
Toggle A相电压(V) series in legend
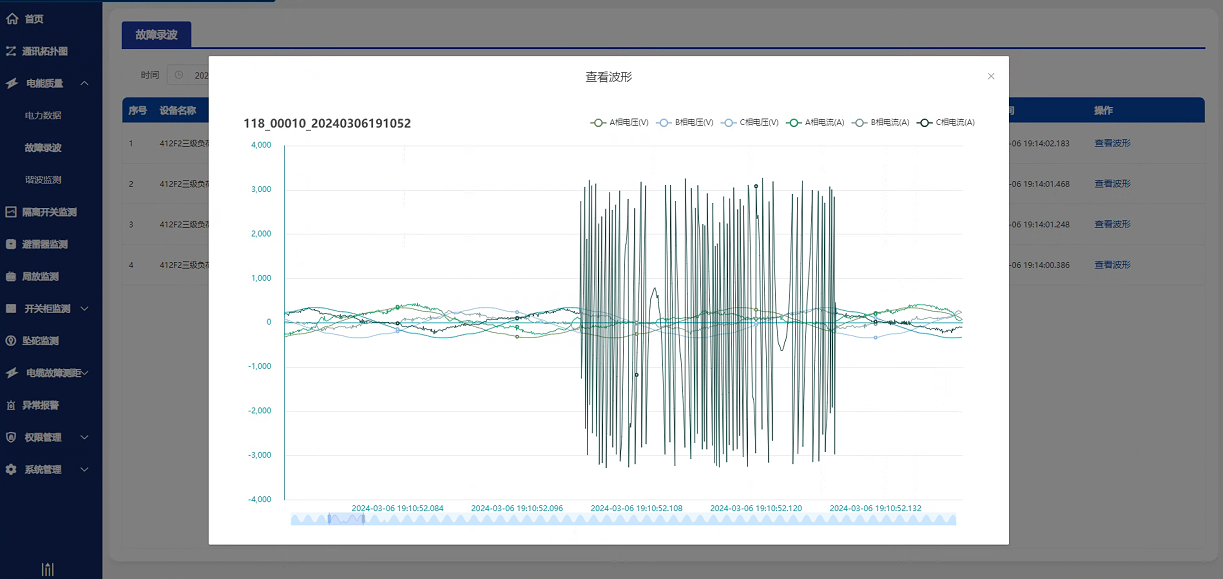(x=620, y=123)
